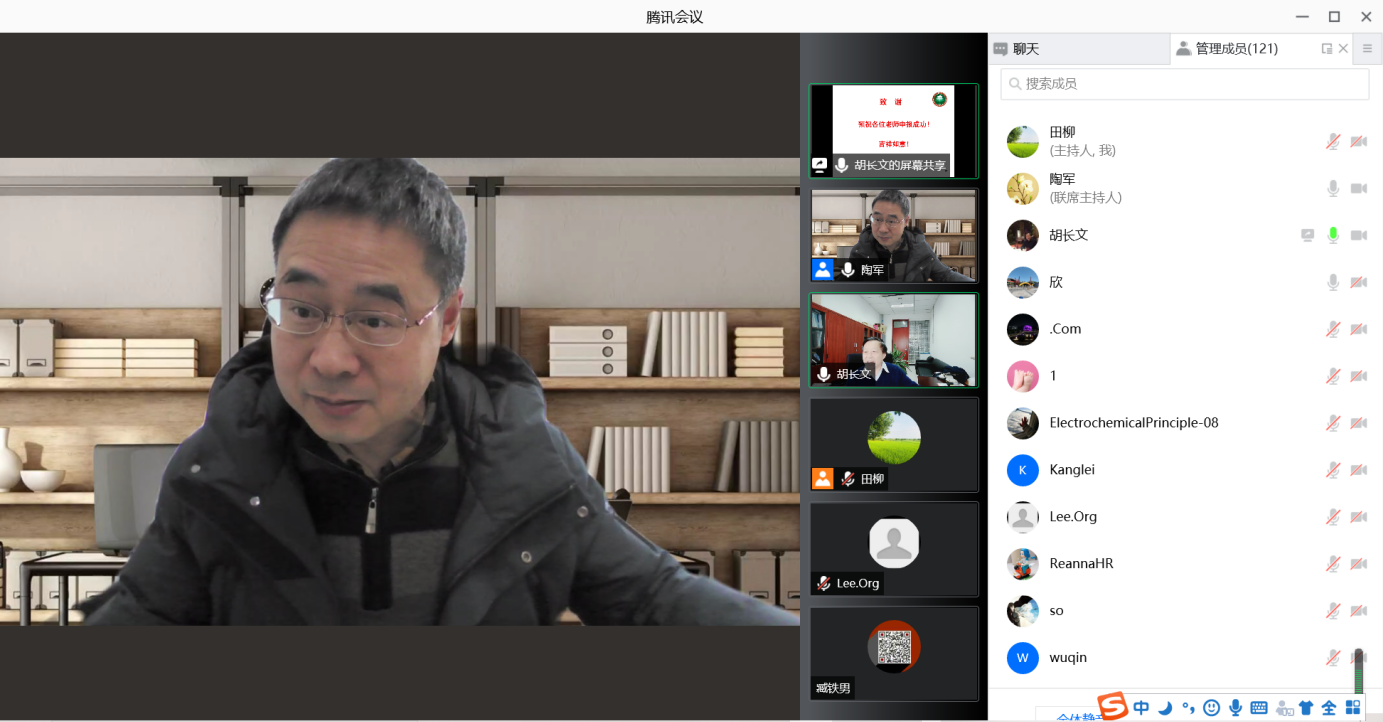The height and width of the screenshot is (722, 1383).
Task: Mute 陶军's microphone in member list
Action: point(1333,188)
